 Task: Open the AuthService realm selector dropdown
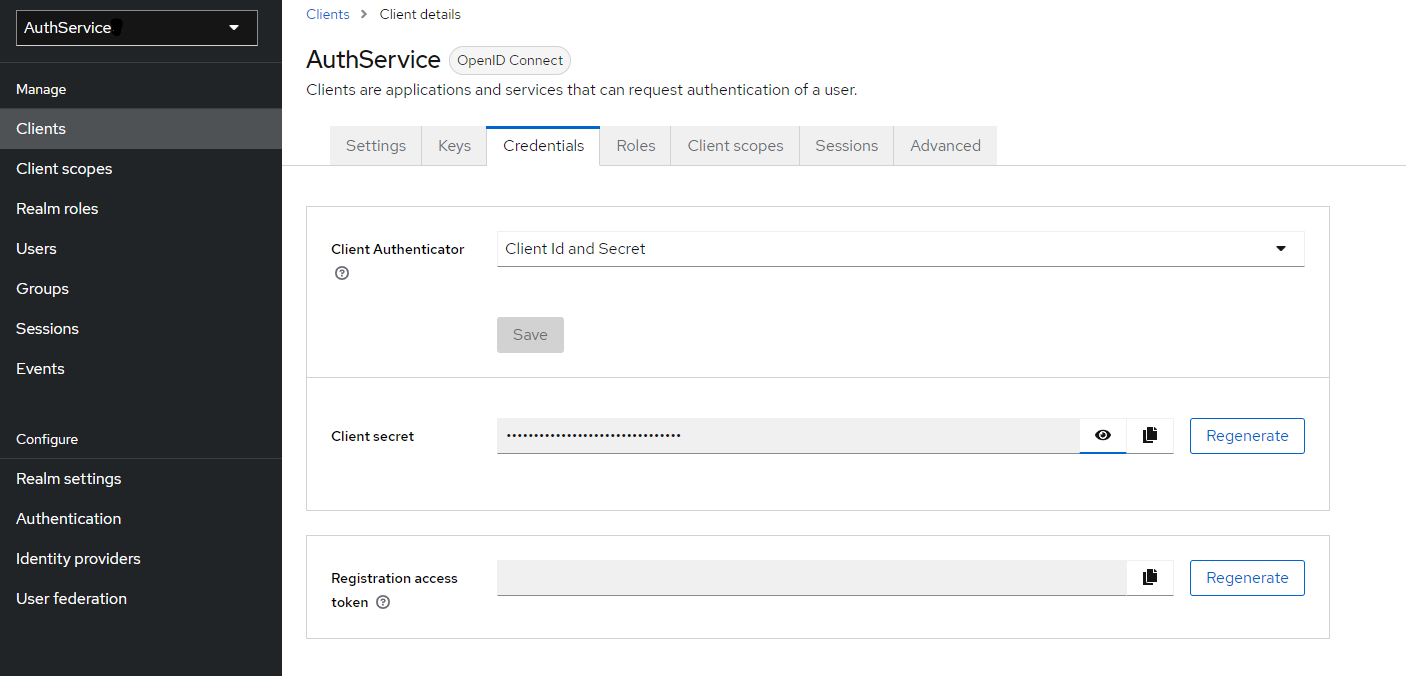pos(137,28)
